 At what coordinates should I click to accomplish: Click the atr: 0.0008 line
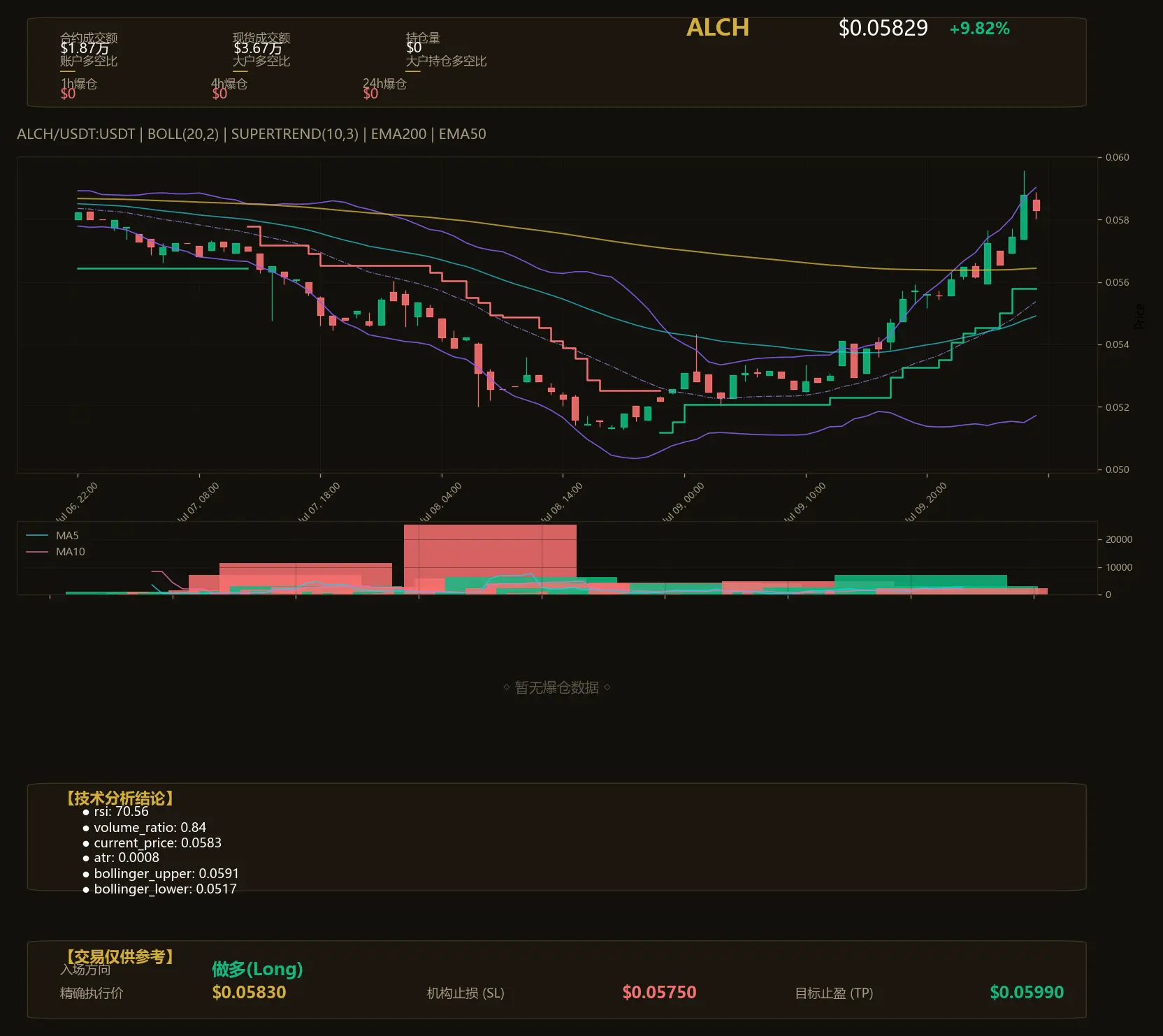pos(120,858)
